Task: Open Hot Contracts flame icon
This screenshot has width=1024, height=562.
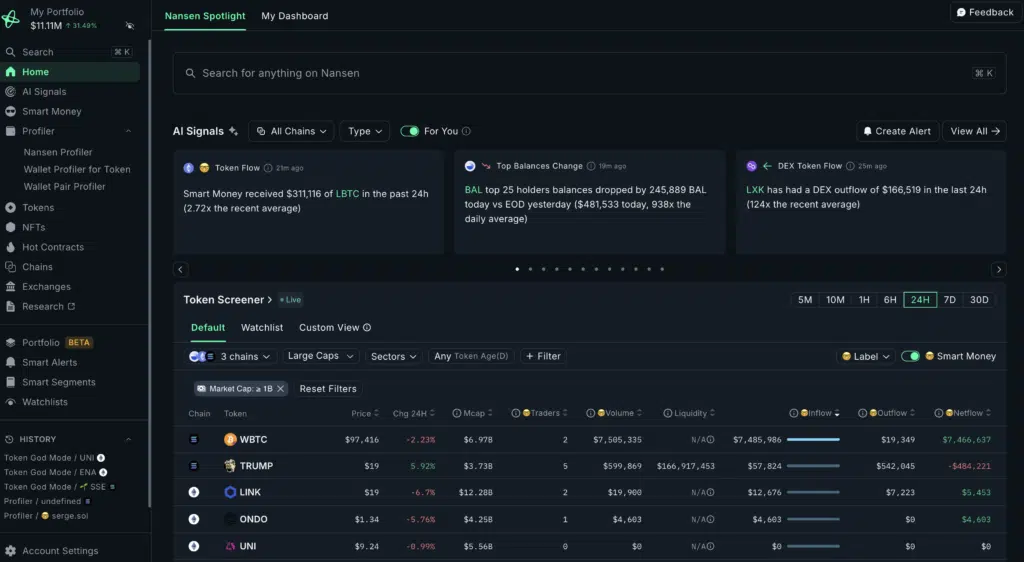Action: [10, 247]
